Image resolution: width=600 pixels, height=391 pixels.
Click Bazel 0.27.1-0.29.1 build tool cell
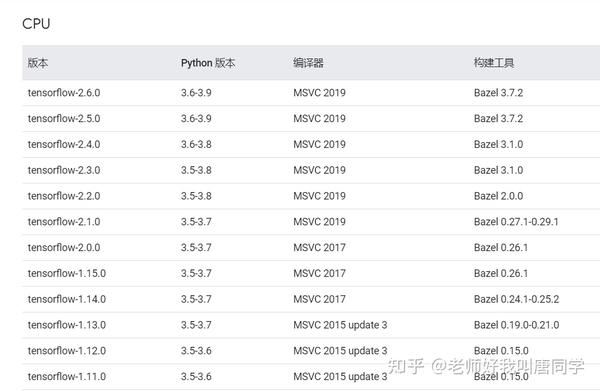tap(516, 222)
